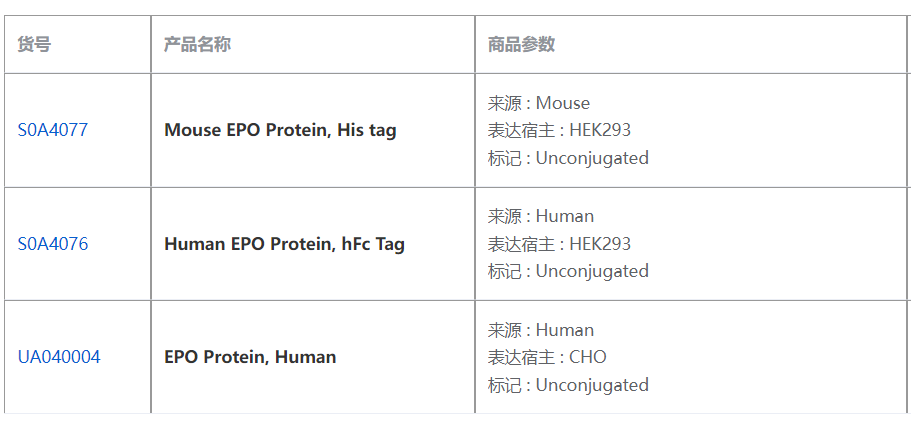Click the 货号 column header

point(34,44)
